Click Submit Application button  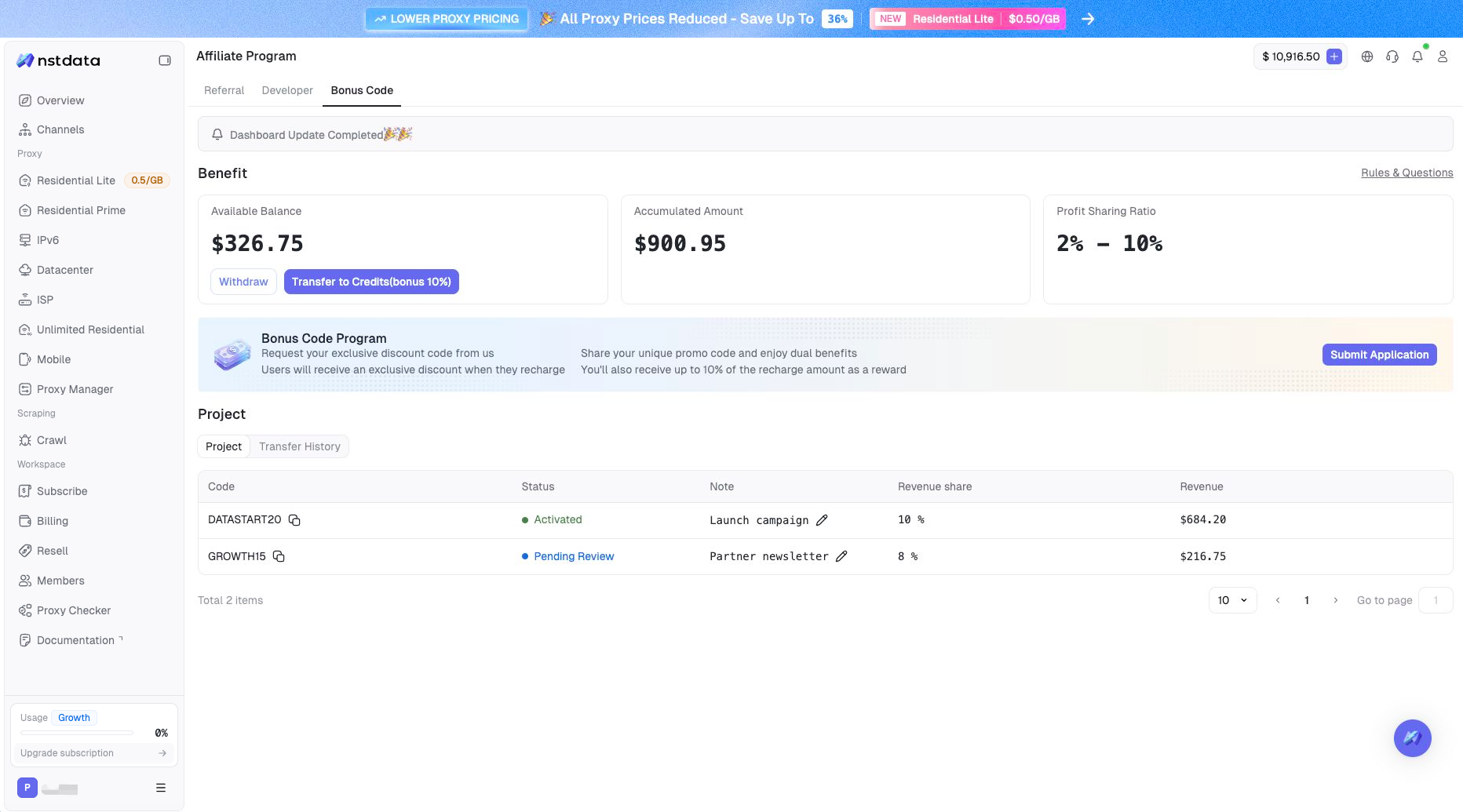coord(1379,355)
